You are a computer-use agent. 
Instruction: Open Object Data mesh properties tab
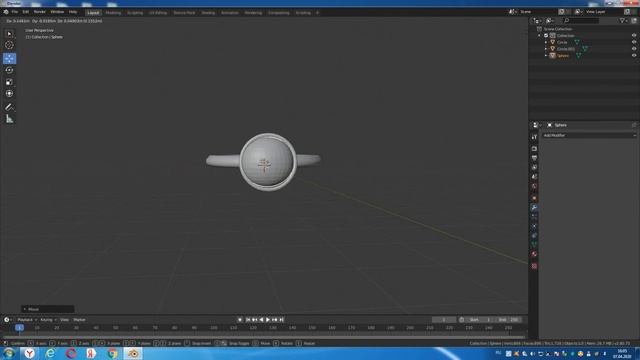534,244
